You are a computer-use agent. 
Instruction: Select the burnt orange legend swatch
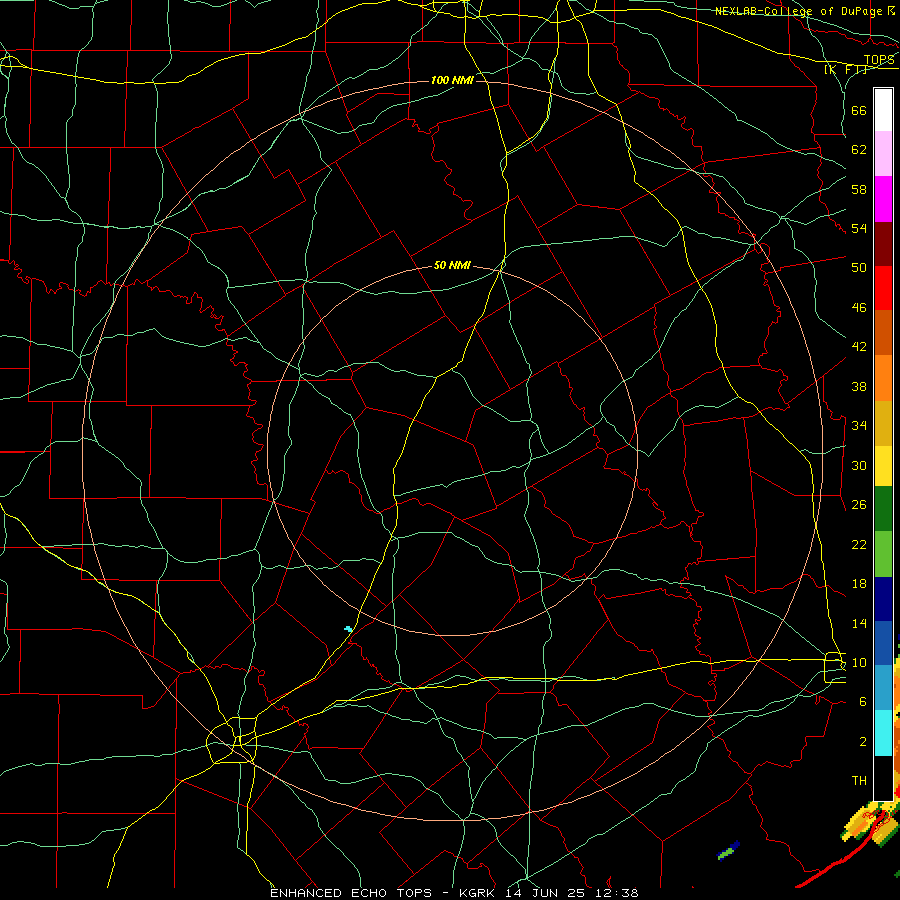tap(883, 333)
